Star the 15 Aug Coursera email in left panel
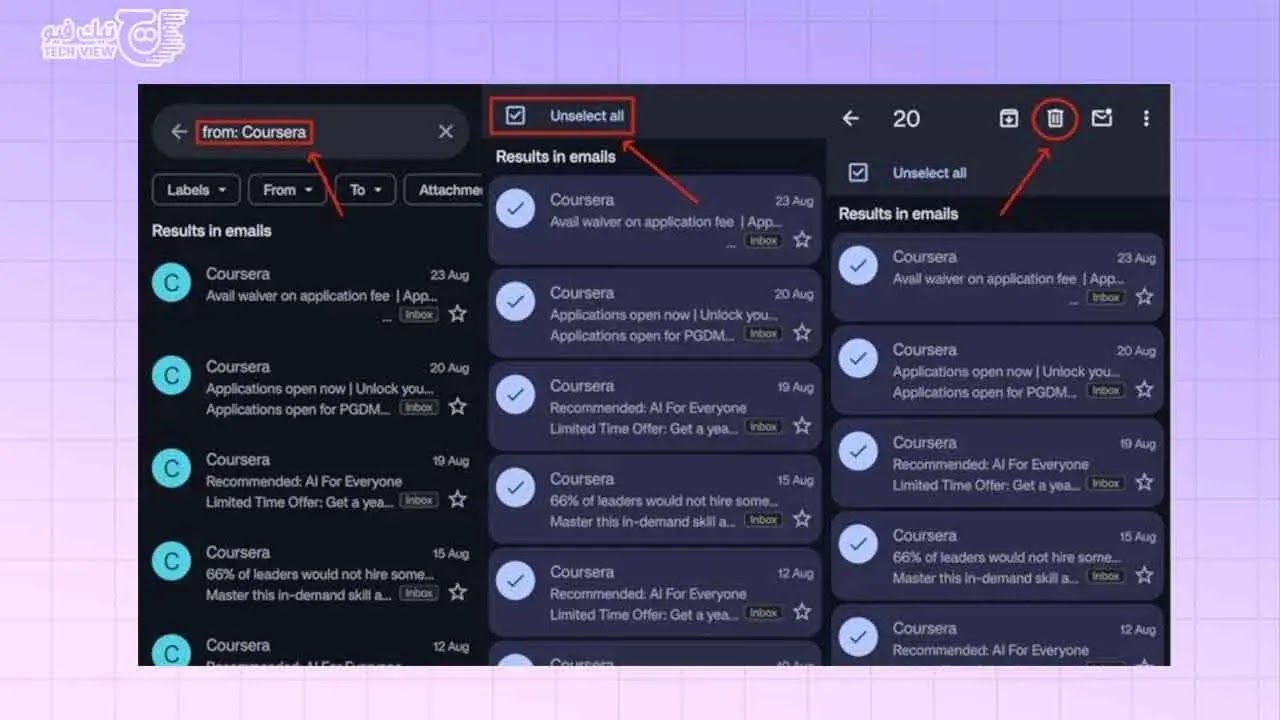This screenshot has width=1280, height=720. [457, 592]
